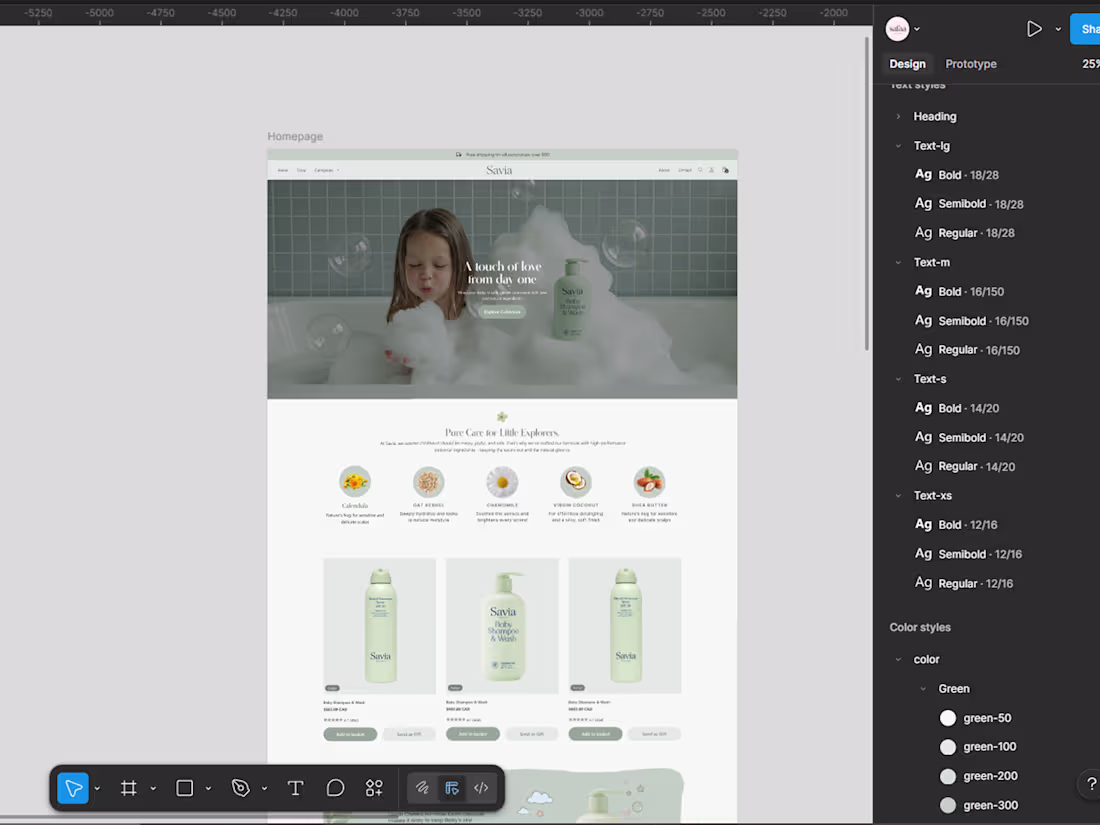The image size is (1100, 825).
Task: Click the Savia logo in homepage design
Action: pyautogui.click(x=499, y=170)
